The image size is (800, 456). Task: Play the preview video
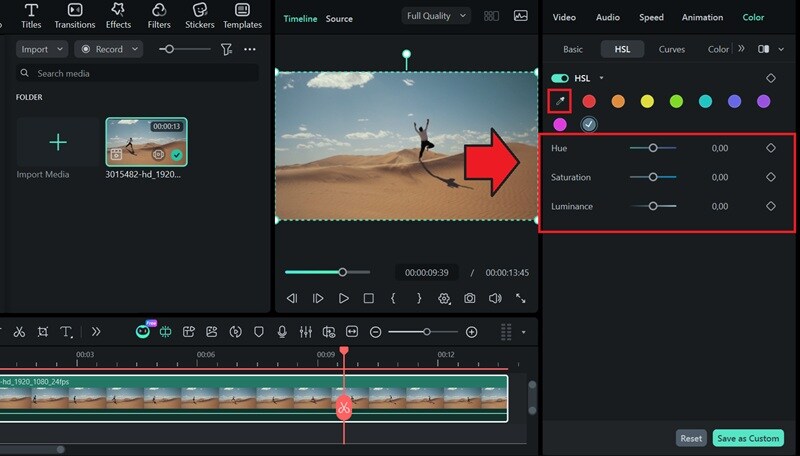coord(343,298)
